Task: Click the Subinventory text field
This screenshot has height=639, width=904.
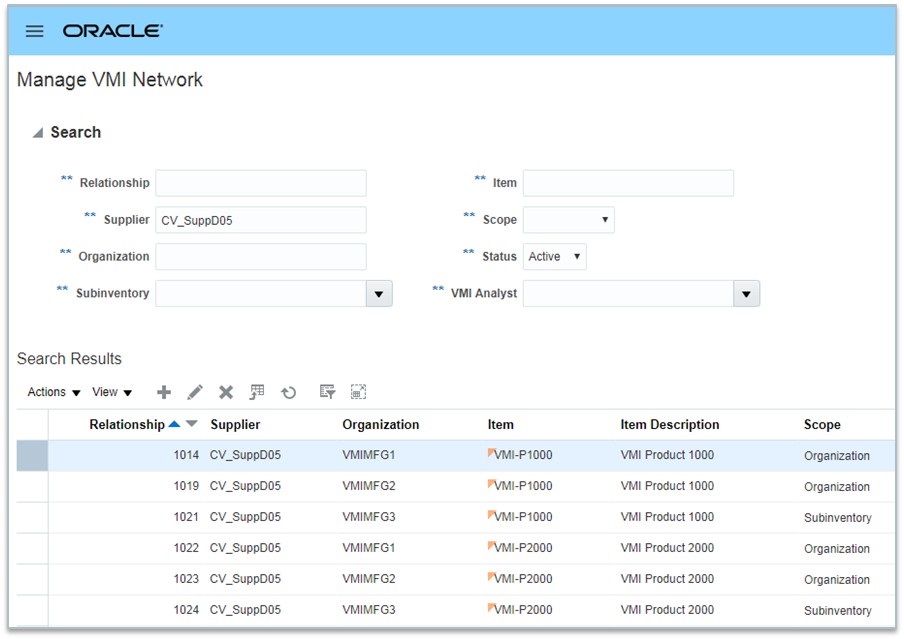Action: pos(261,294)
